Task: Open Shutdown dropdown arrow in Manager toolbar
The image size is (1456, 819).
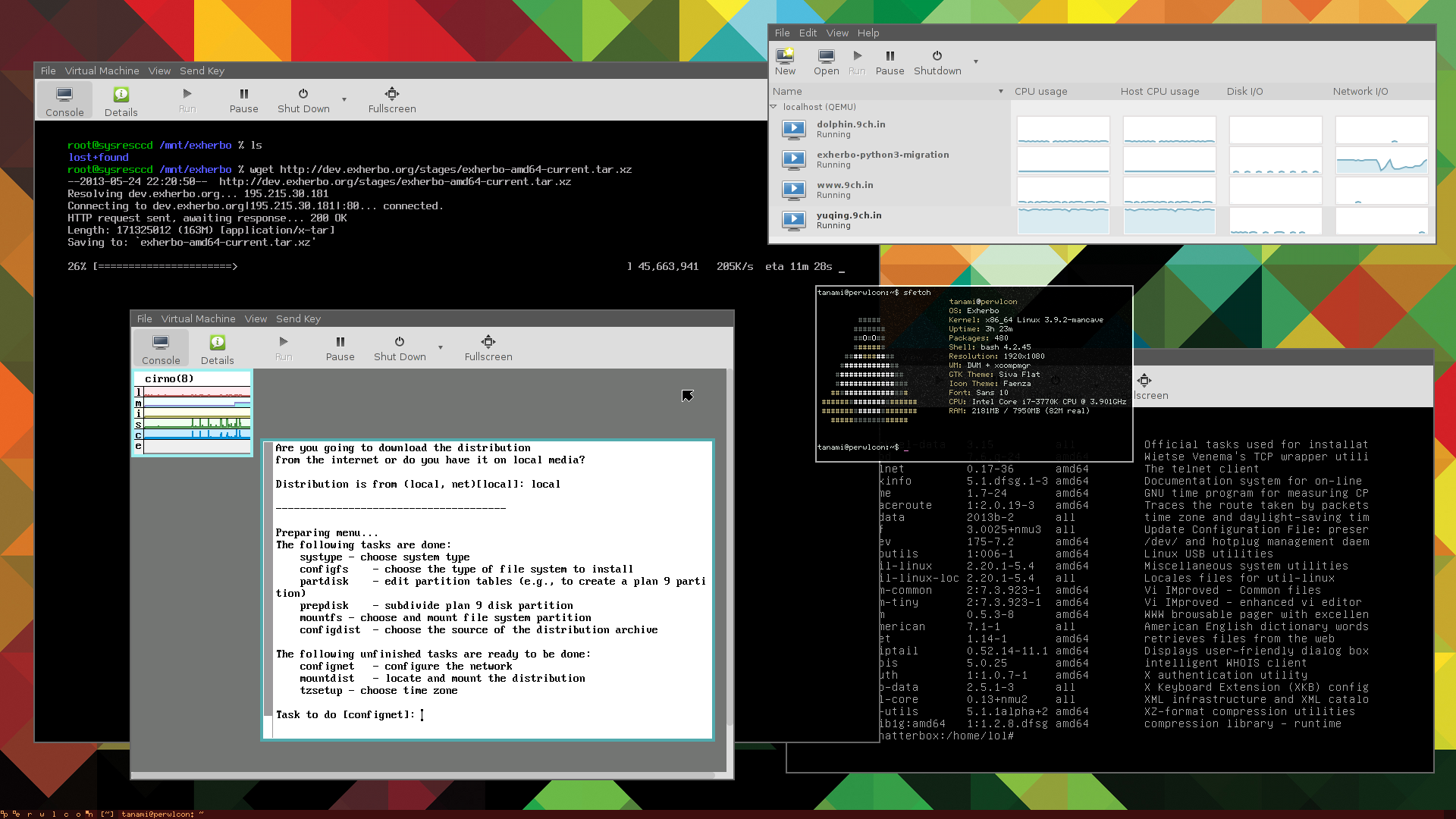Action: (x=975, y=61)
